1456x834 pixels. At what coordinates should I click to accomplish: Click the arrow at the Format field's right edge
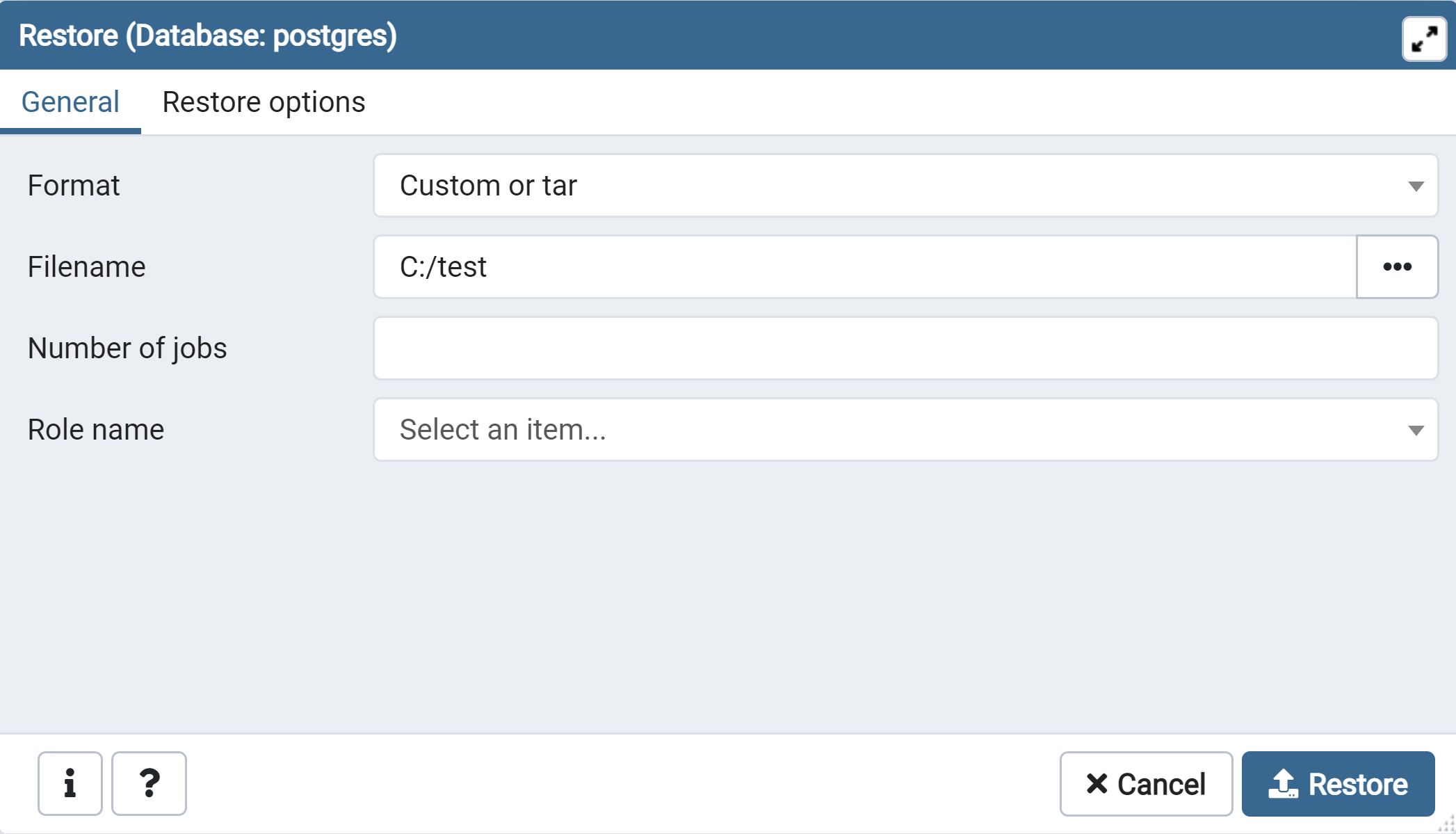click(x=1416, y=186)
